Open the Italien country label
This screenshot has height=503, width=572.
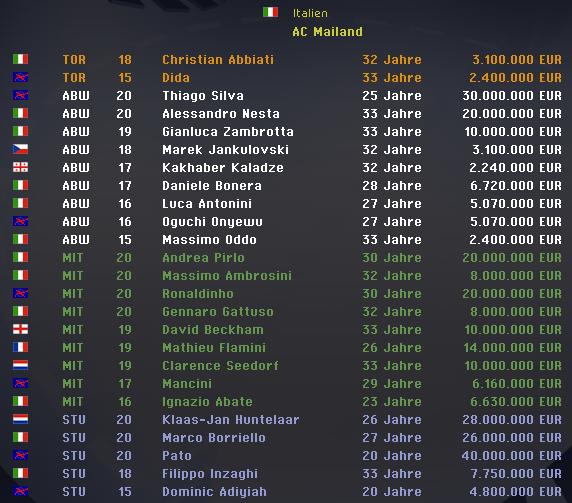click(x=310, y=13)
